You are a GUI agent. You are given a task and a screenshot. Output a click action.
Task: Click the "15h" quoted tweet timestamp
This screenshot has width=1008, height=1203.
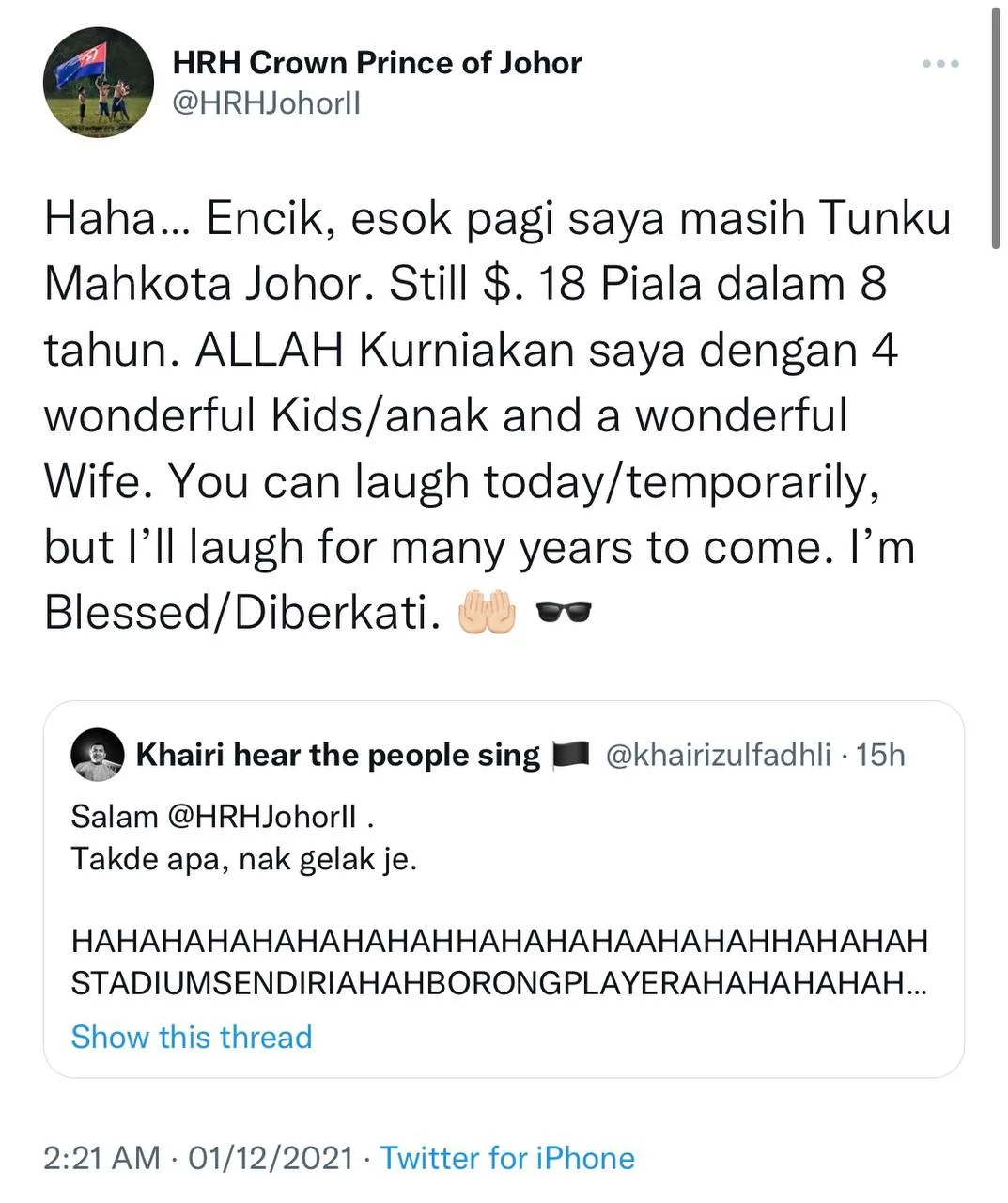[x=881, y=755]
